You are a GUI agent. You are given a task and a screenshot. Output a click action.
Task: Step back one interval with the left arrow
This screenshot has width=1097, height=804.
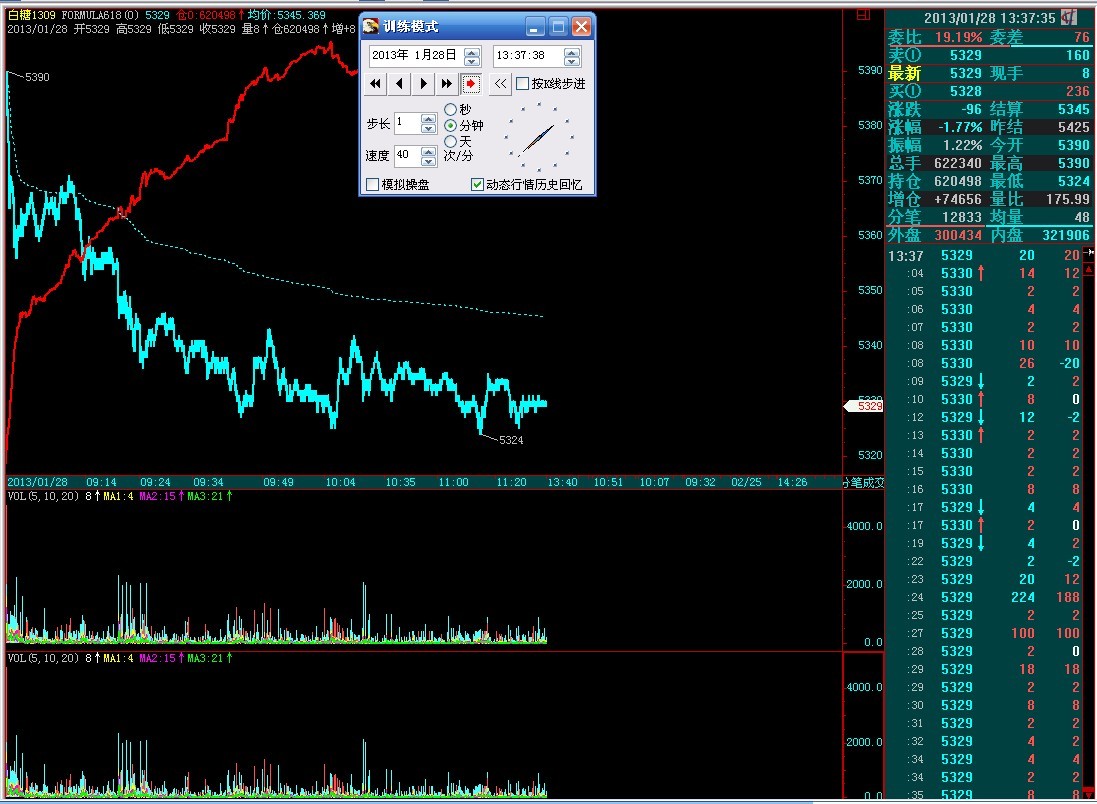point(399,84)
